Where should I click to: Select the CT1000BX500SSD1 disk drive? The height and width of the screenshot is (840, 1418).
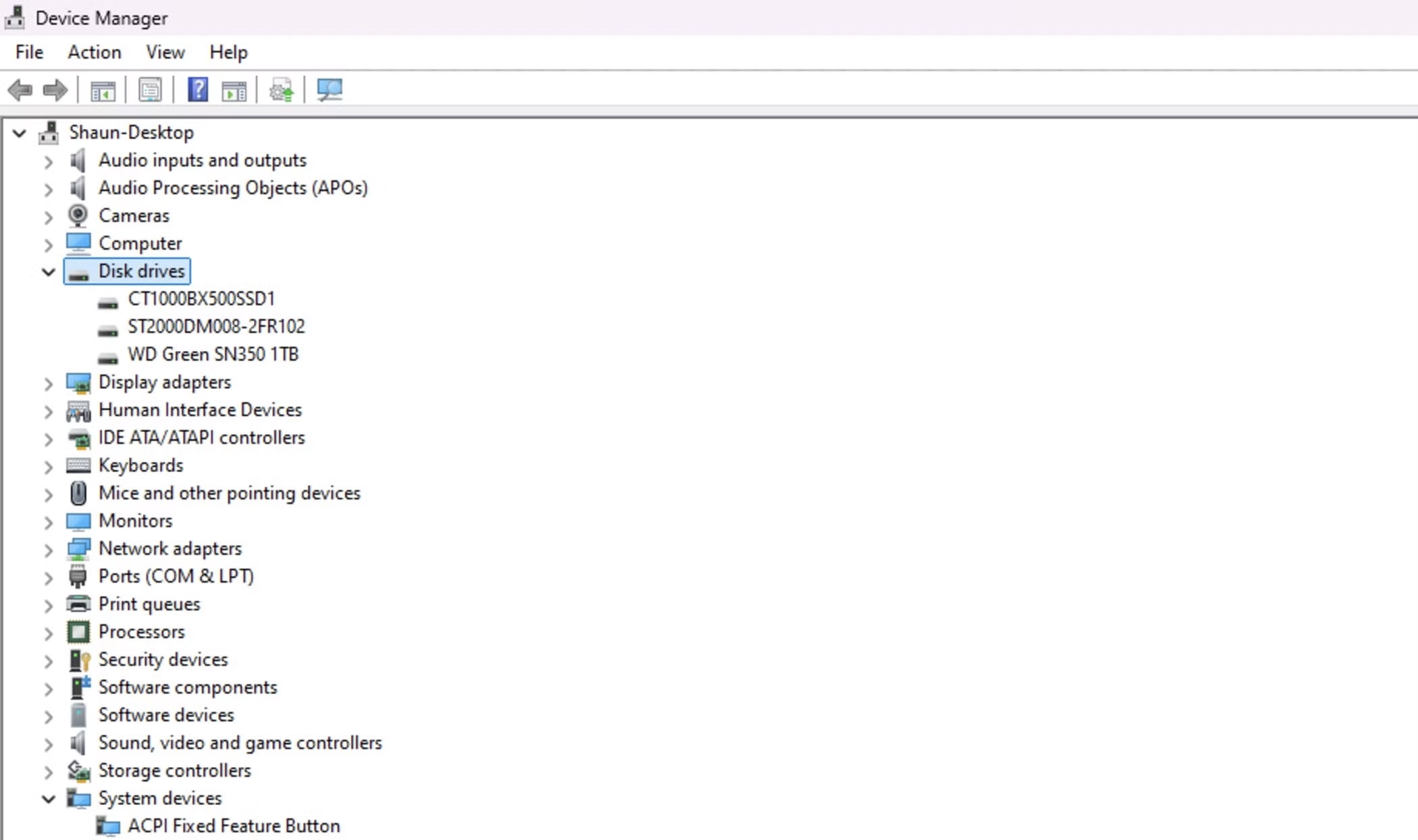click(x=201, y=298)
